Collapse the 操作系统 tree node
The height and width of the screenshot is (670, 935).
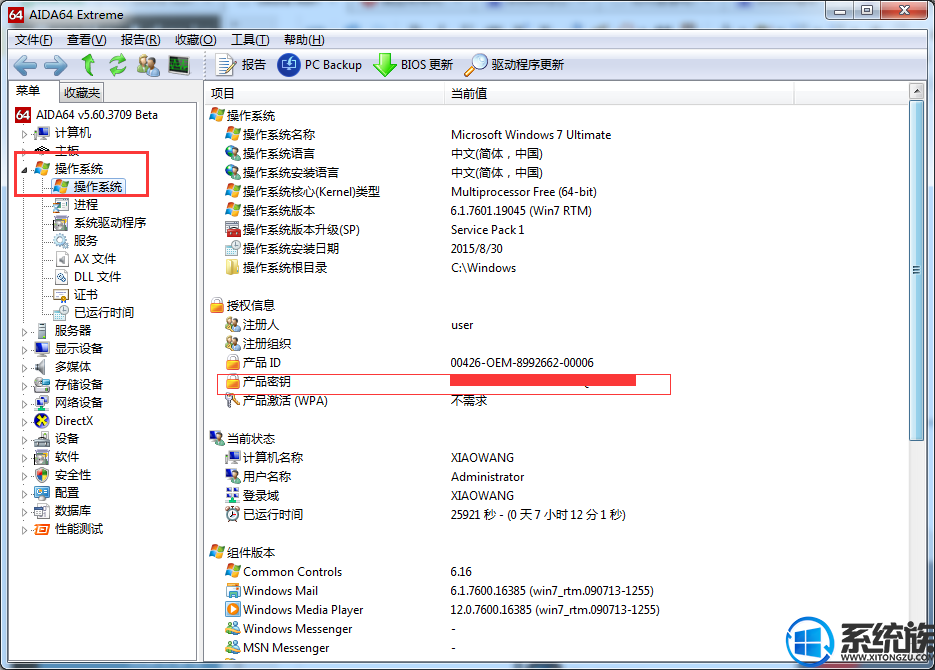(24, 170)
